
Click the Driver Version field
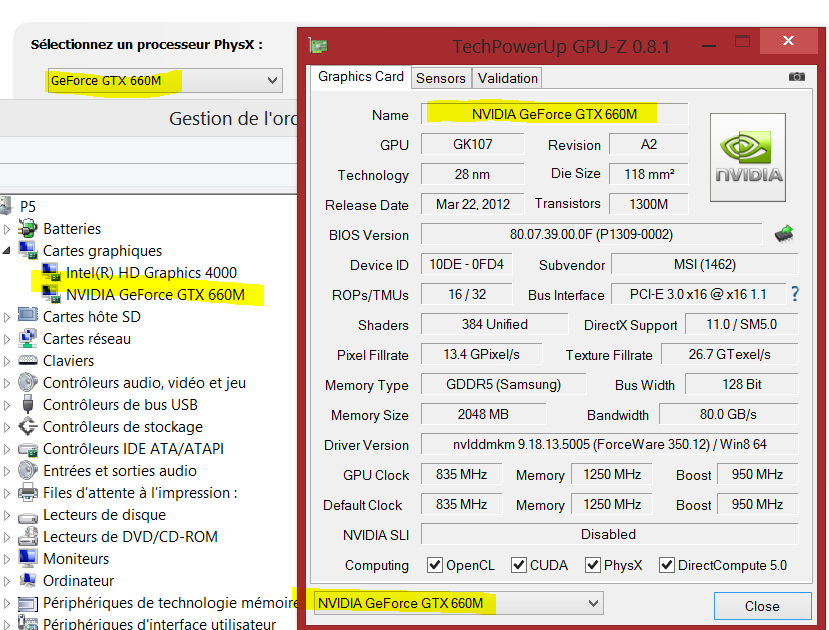(x=610, y=444)
